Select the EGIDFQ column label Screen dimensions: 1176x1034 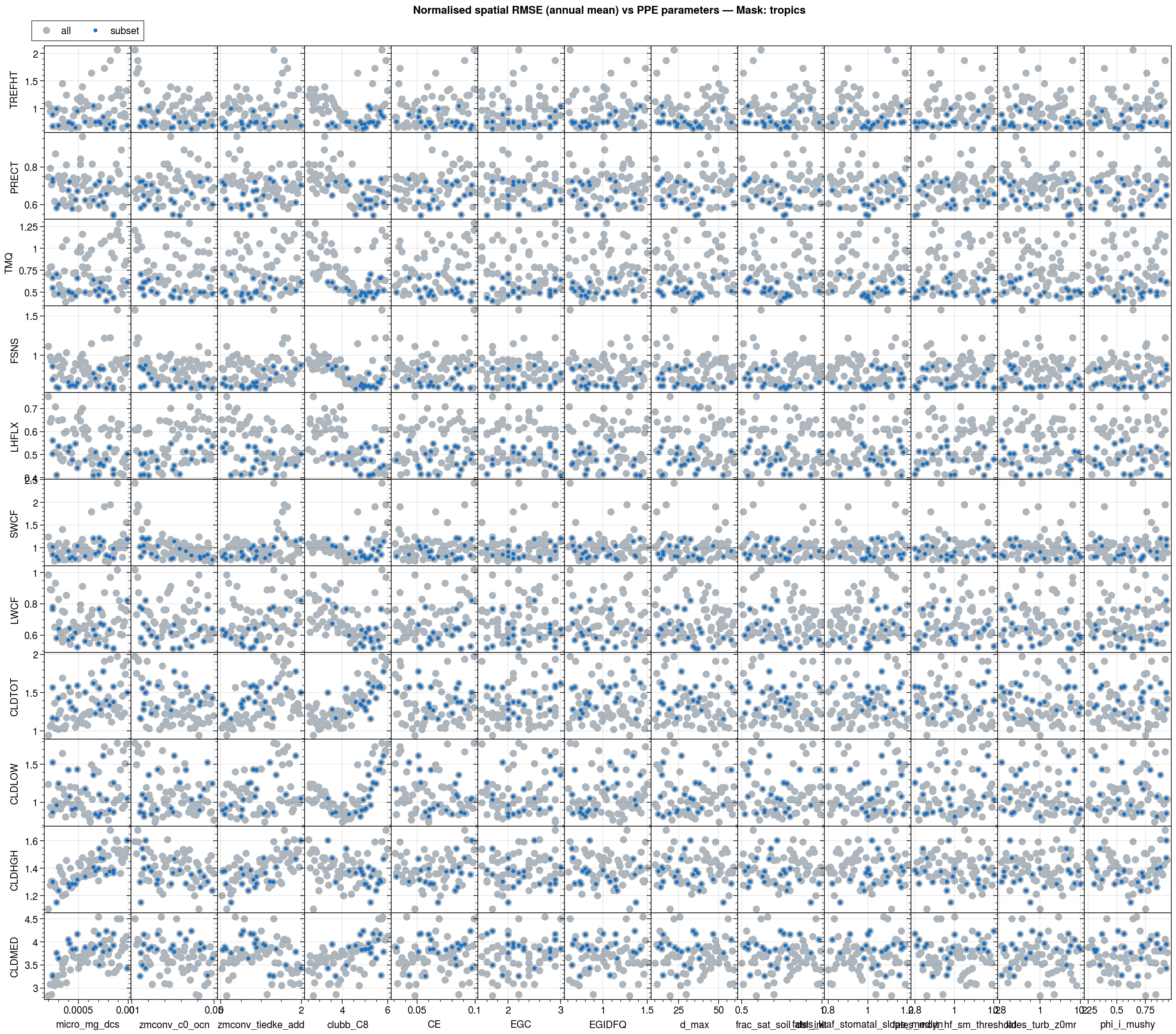point(608,1024)
